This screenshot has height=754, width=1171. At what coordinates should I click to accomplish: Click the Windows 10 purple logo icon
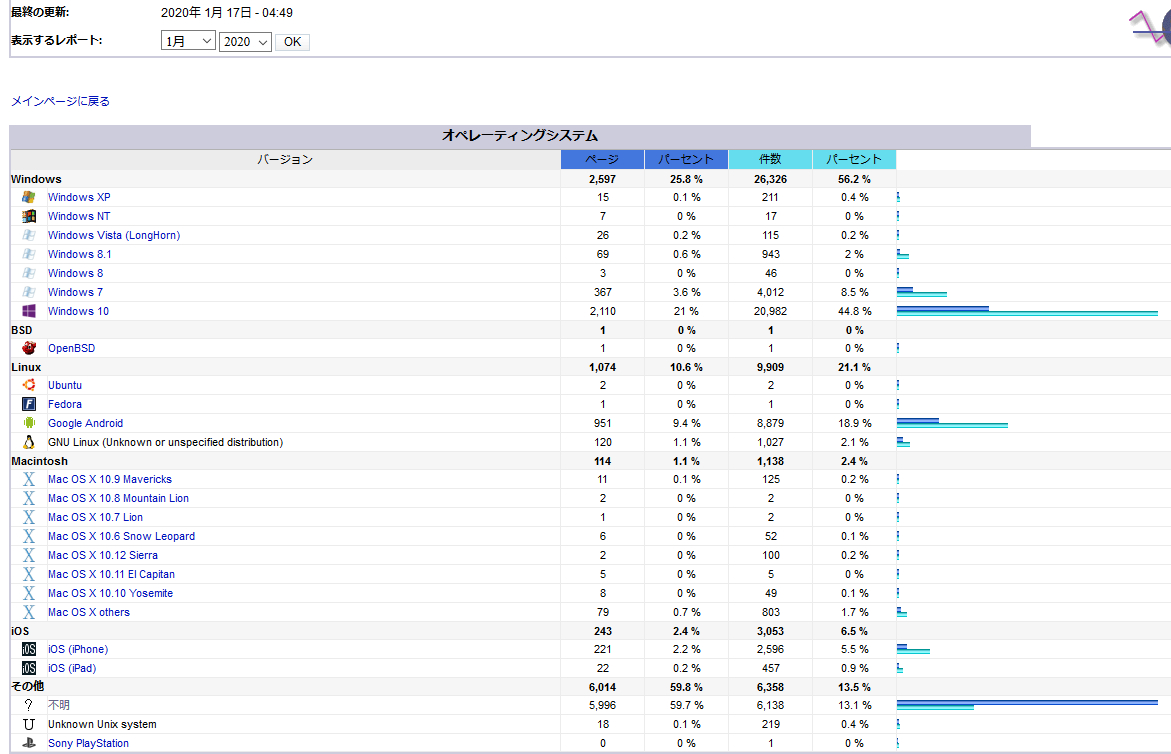click(29, 311)
